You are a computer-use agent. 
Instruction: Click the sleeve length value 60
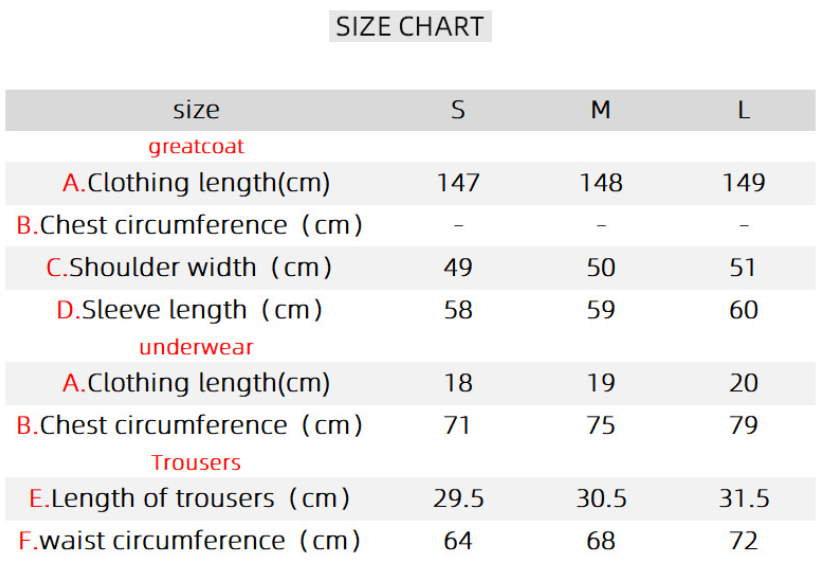point(743,310)
